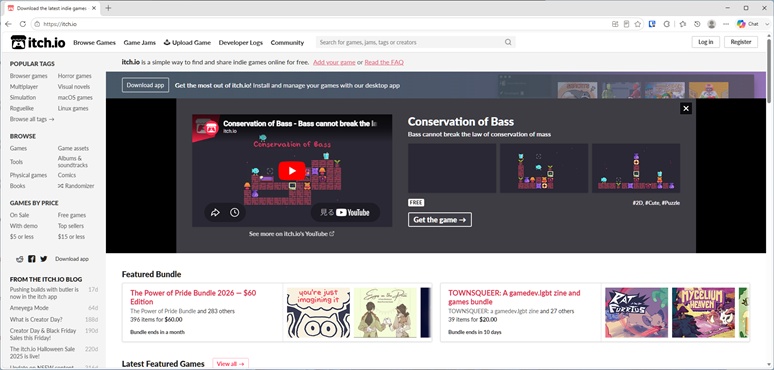Open the browser extensions circle icon
The image size is (774, 370).
tap(666, 24)
